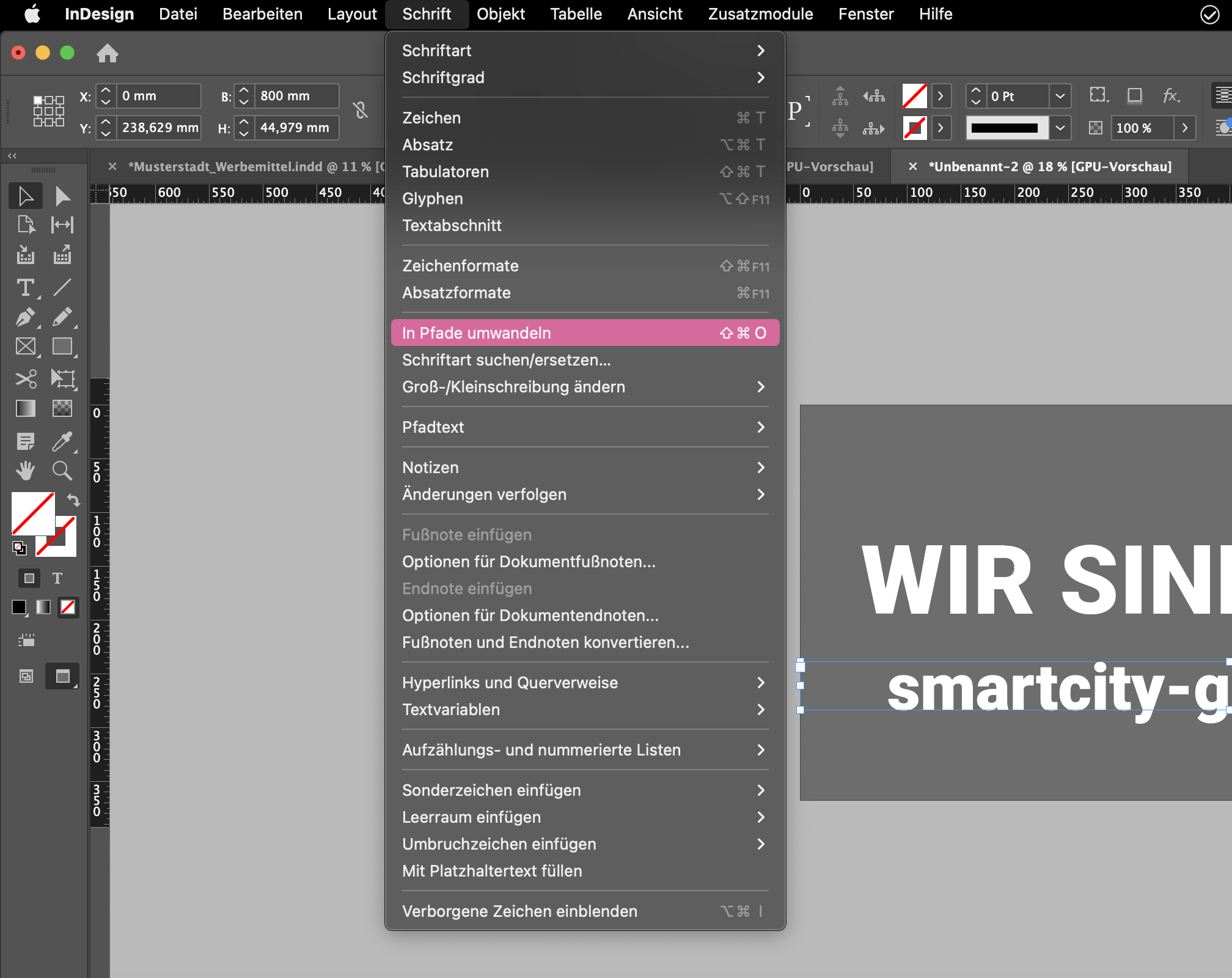Screen dimensions: 1232x978
Task: Choose Absatzformate entry
Action: click(584, 293)
